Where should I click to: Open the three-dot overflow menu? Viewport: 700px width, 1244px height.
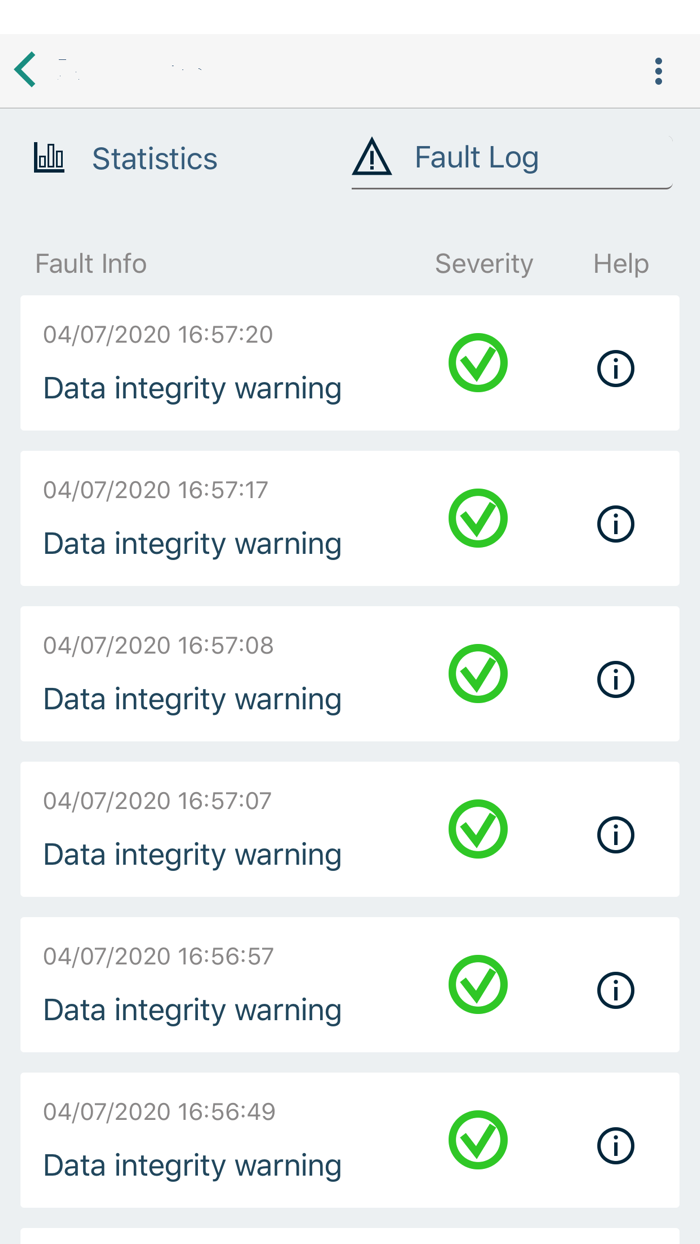click(x=658, y=71)
